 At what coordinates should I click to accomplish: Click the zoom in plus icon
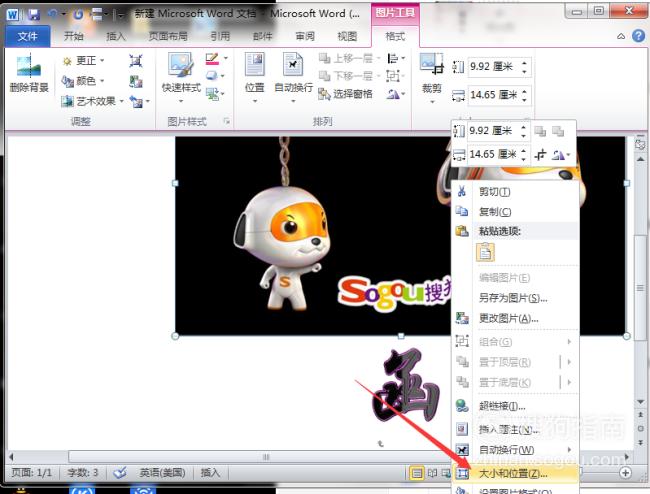tap(625, 472)
